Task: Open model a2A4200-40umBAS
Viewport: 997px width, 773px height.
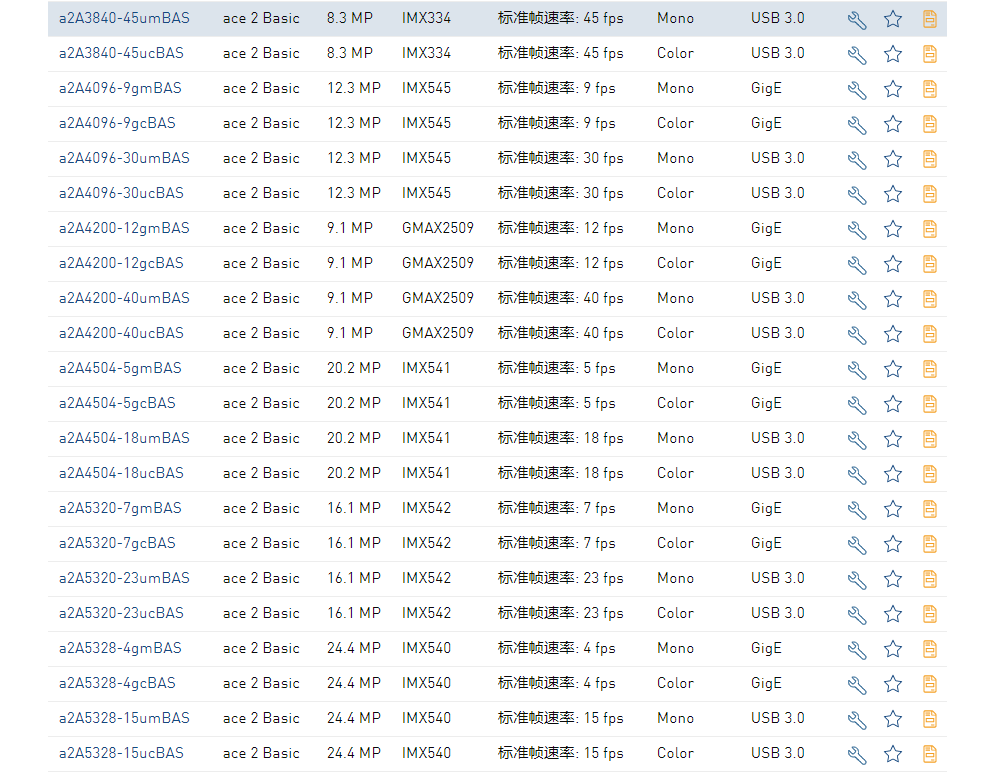Action: point(124,298)
